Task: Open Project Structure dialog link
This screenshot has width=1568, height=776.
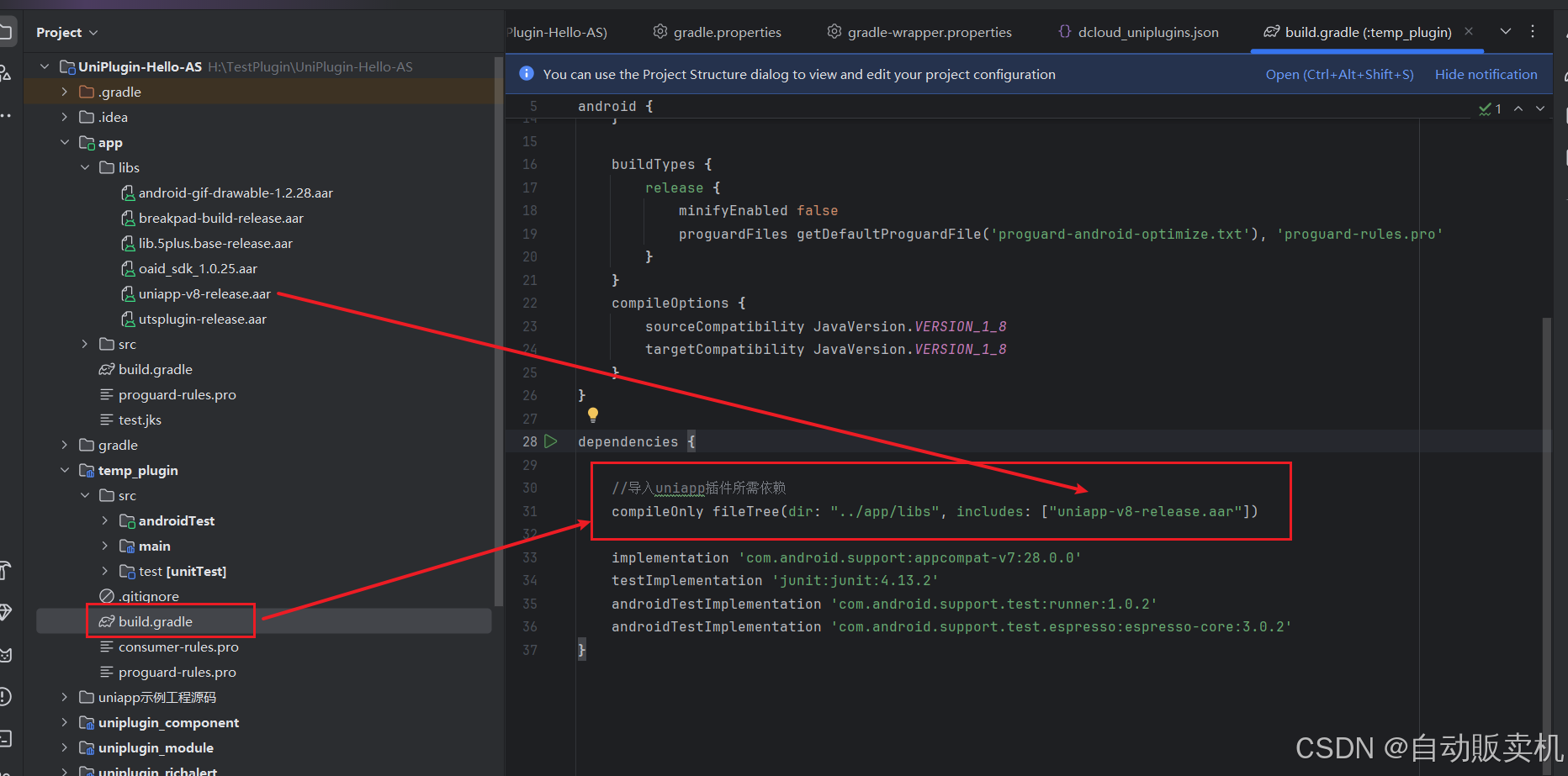Action: (1339, 74)
